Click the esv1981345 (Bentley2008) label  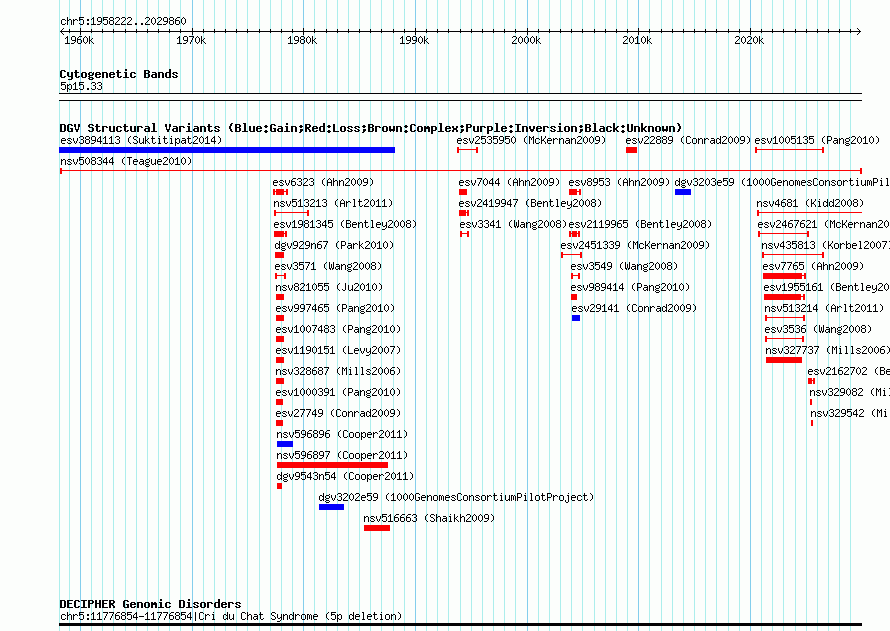click(x=345, y=224)
